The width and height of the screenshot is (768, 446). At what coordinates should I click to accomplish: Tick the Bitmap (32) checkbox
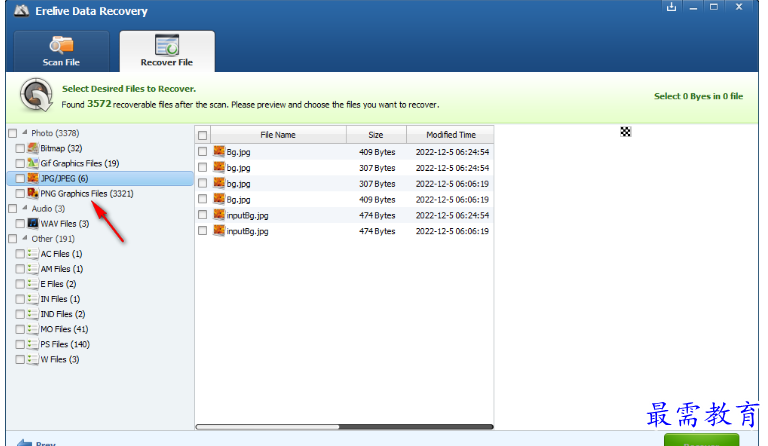(x=20, y=148)
